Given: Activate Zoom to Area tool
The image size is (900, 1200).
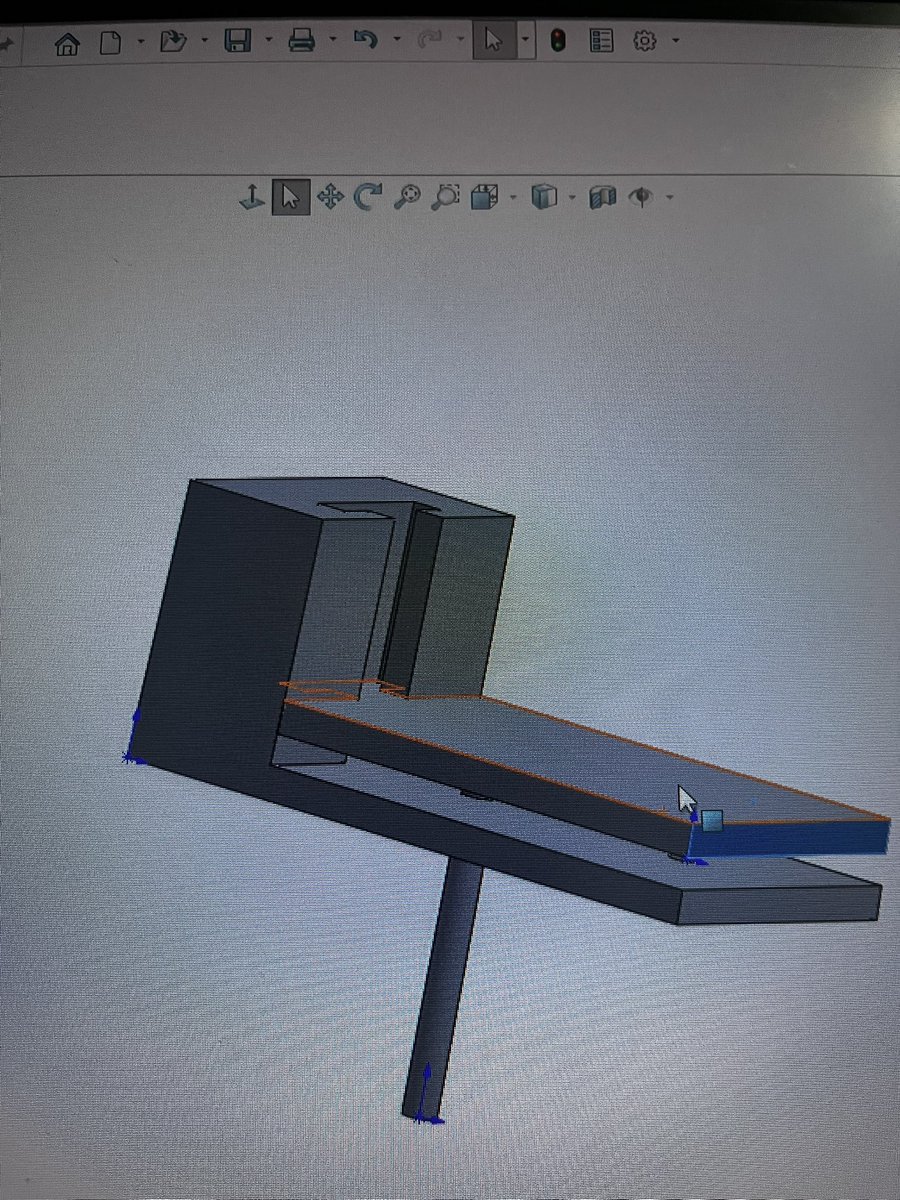Looking at the screenshot, I should click(445, 196).
